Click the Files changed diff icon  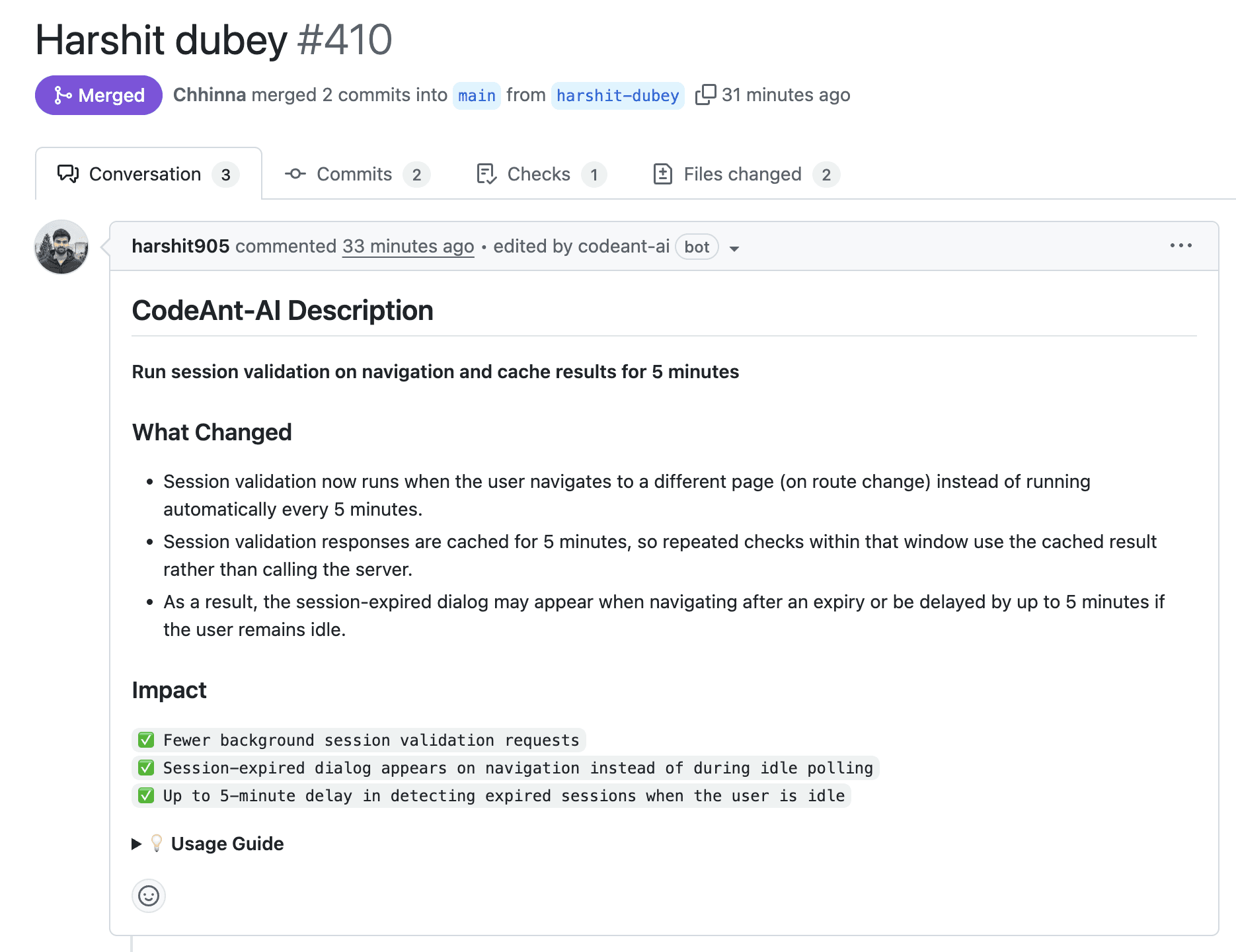tap(662, 174)
